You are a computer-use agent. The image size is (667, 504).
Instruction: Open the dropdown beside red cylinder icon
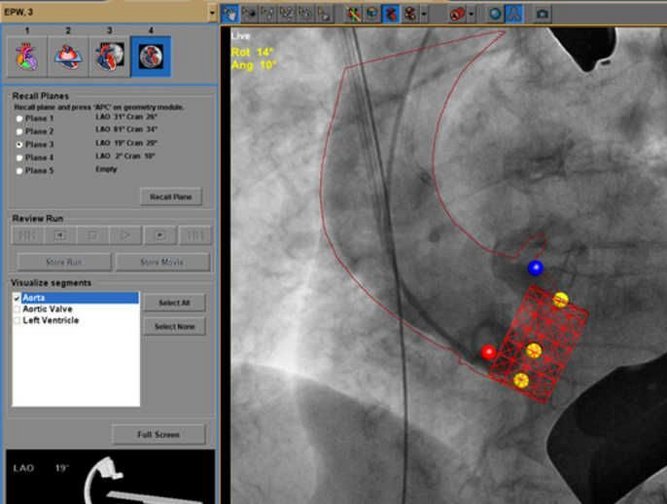(x=471, y=14)
